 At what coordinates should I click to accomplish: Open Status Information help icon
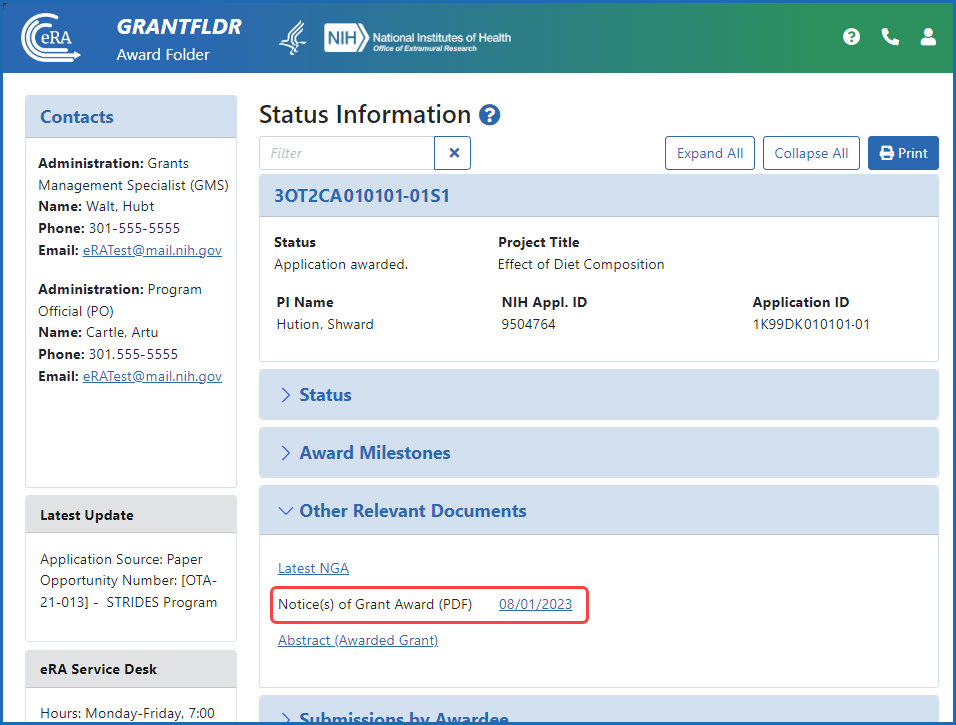coord(490,115)
